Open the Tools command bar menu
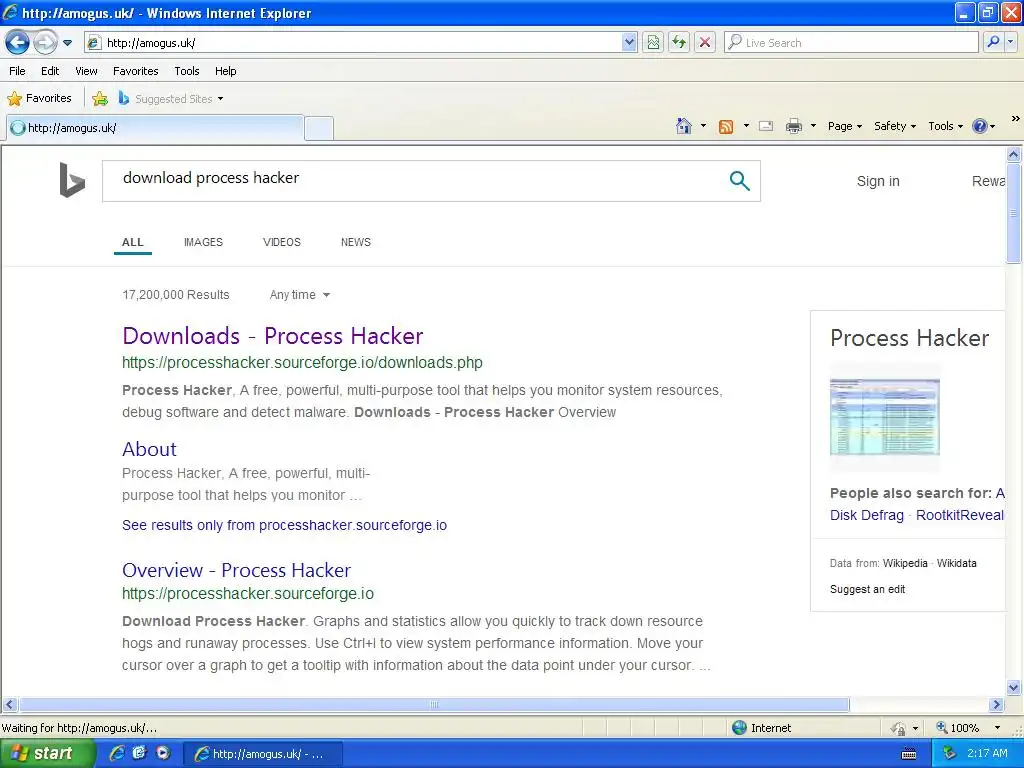The image size is (1024, 768). 945,126
